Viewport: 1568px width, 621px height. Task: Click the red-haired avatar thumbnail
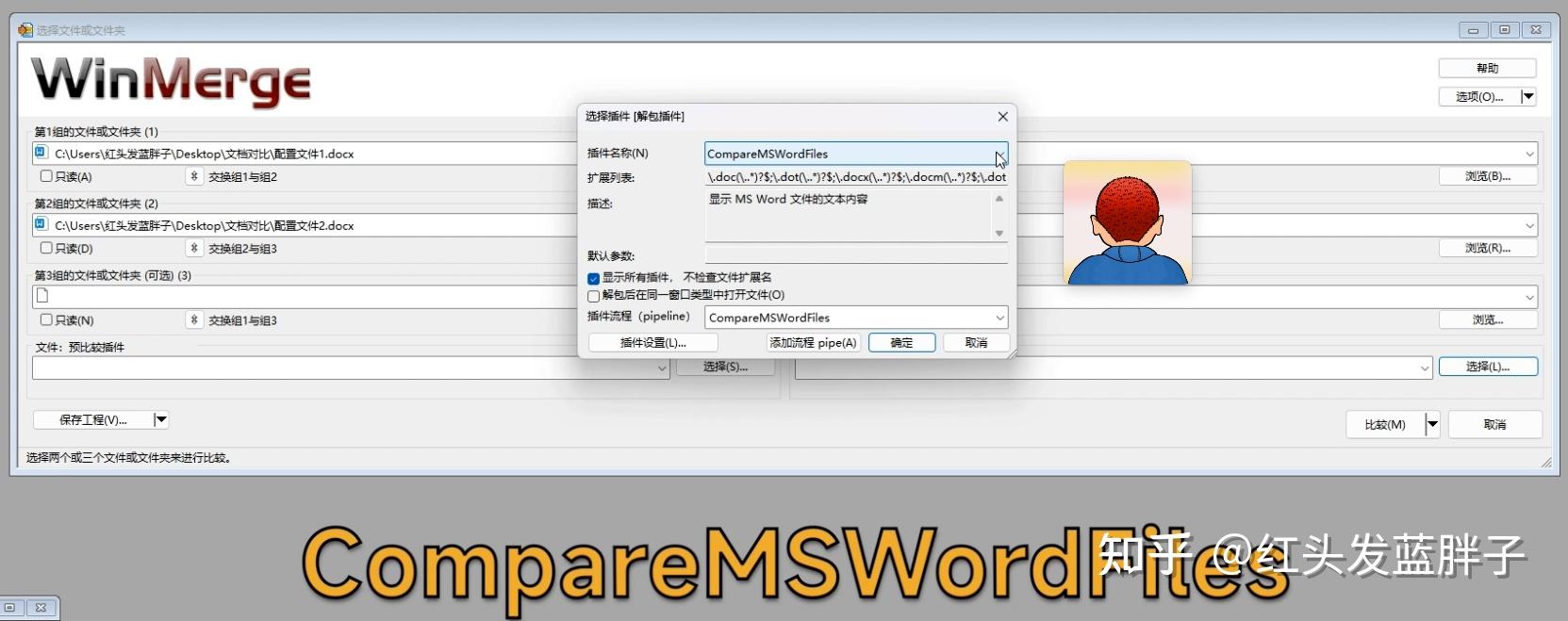(1127, 222)
